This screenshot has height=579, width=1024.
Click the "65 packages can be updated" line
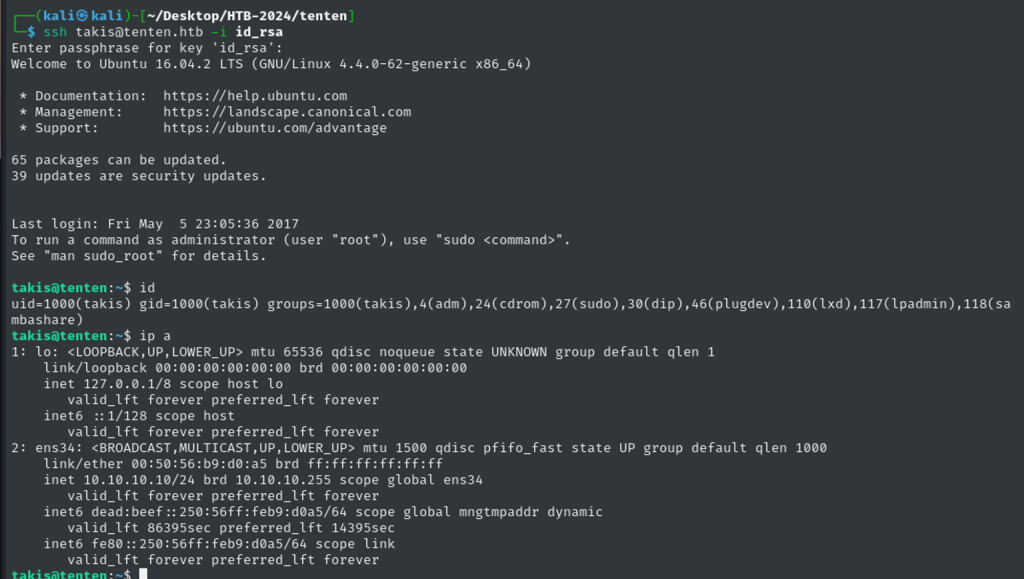119,160
